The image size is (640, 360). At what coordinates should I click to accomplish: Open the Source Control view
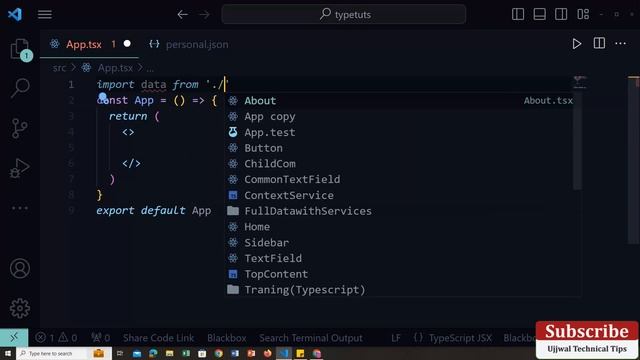20,128
